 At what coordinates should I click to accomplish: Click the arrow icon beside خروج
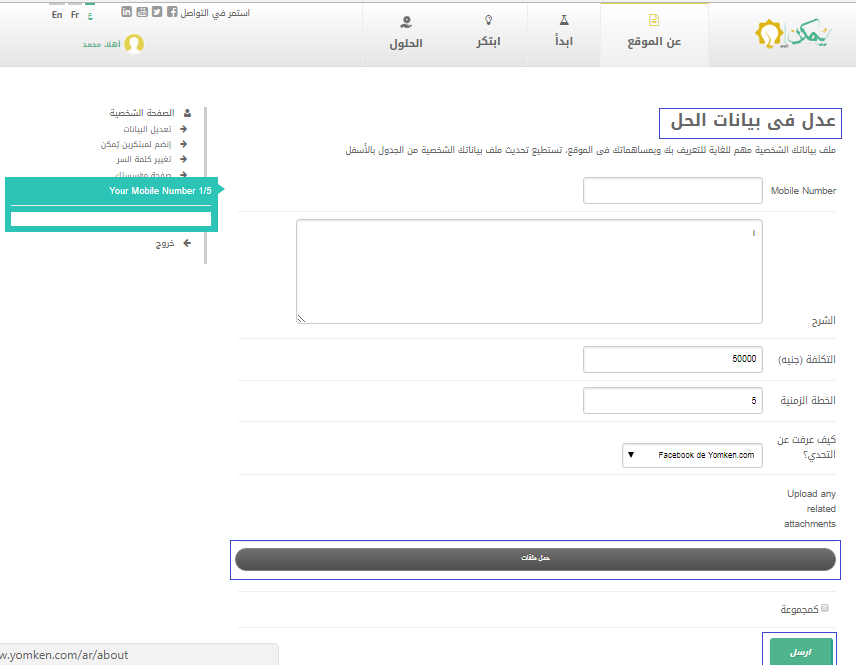186,243
